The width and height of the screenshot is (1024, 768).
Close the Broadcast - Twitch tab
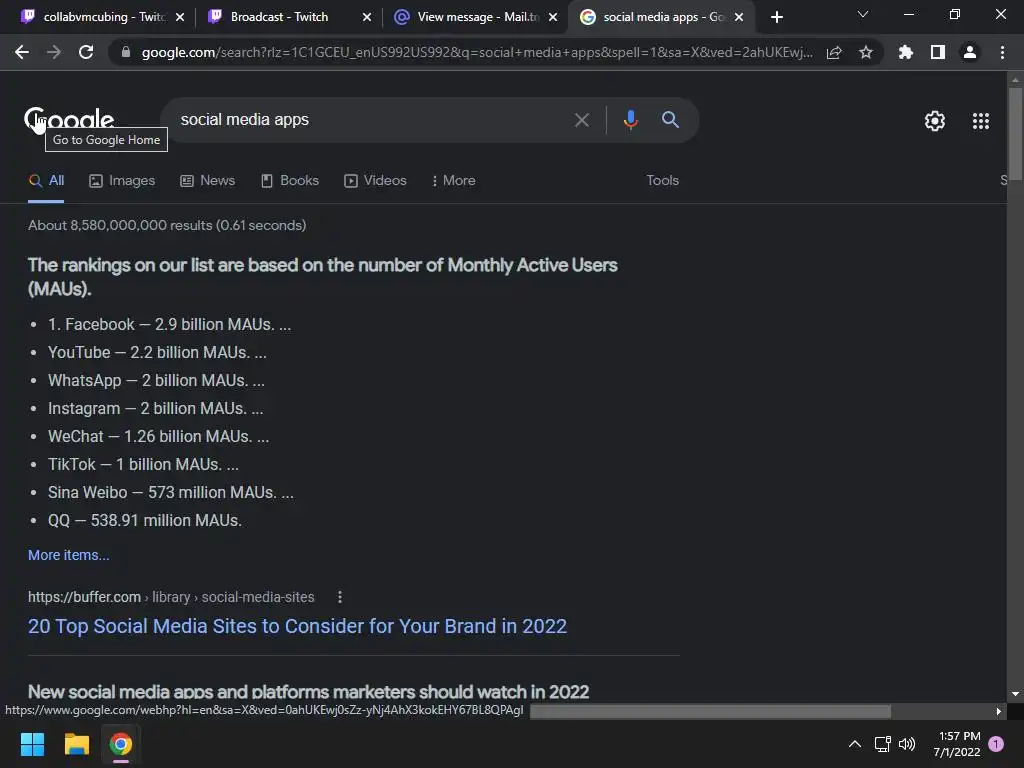(367, 17)
